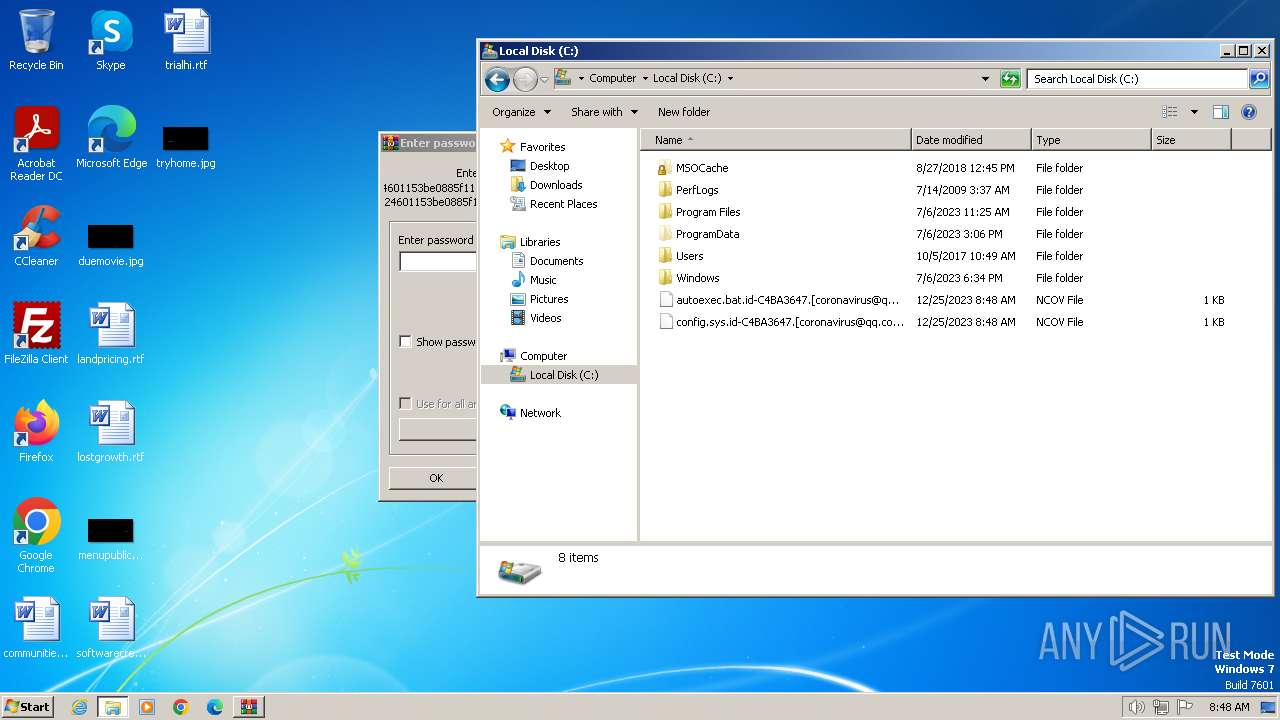The image size is (1280, 720).
Task: Sort by the Name column header
Action: [776, 140]
